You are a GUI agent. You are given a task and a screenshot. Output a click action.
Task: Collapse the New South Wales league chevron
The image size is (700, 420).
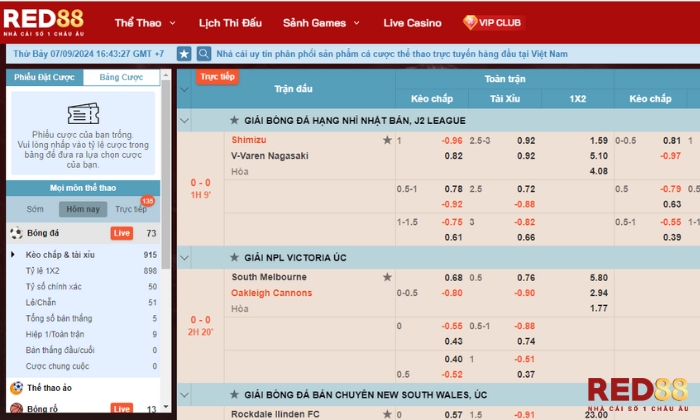click(184, 395)
